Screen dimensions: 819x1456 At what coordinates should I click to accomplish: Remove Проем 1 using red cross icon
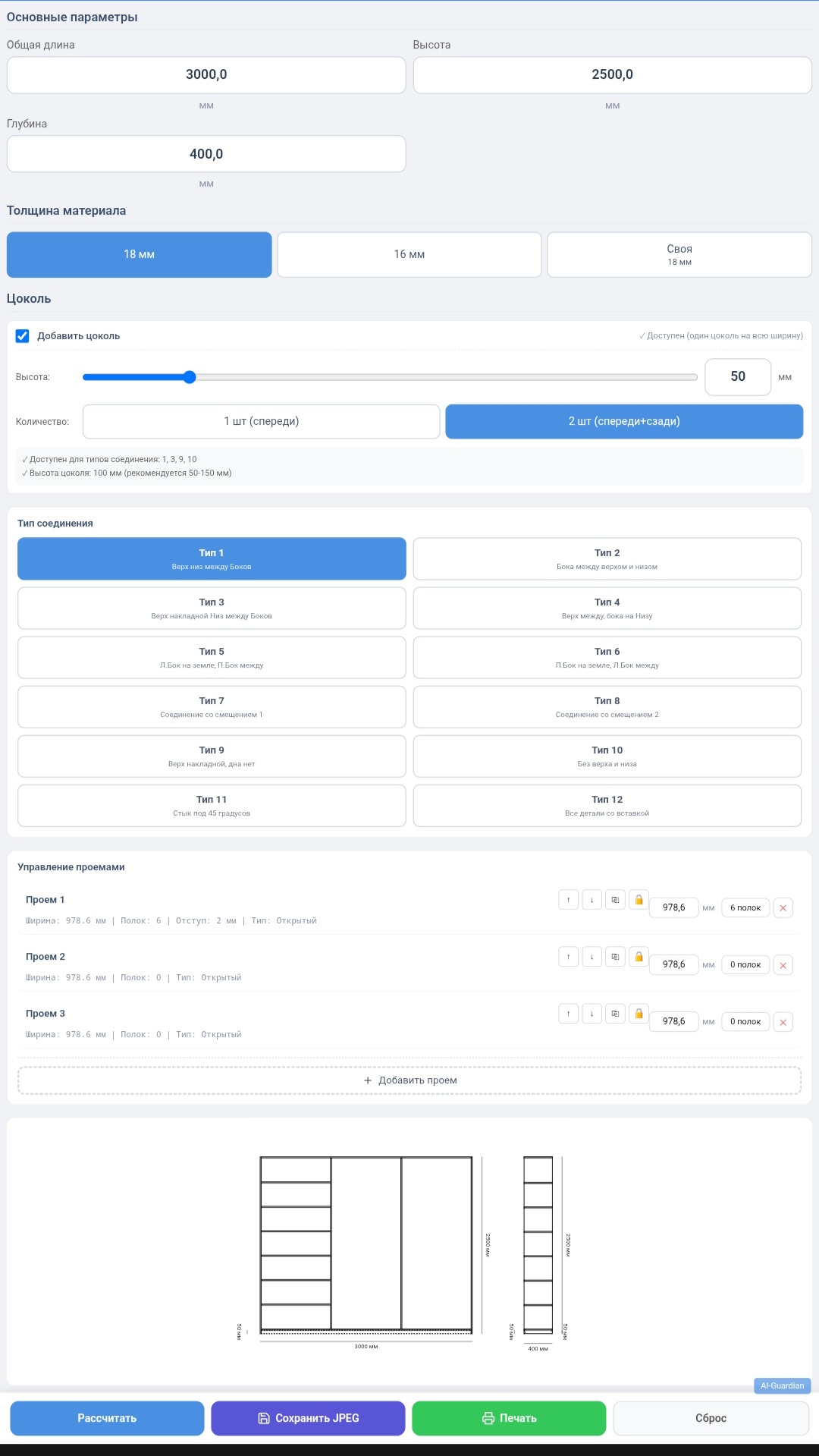point(783,908)
